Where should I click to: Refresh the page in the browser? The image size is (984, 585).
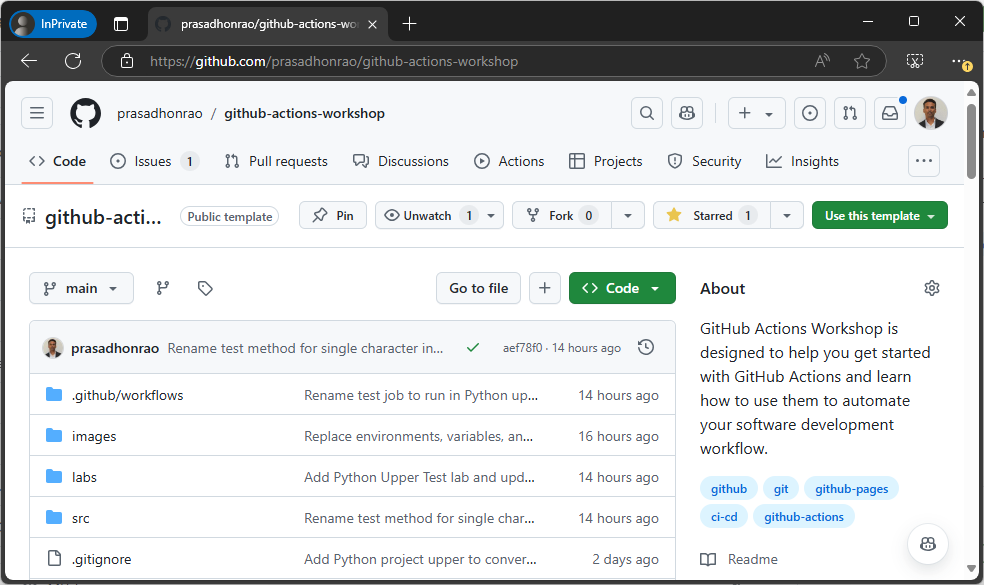[73, 61]
